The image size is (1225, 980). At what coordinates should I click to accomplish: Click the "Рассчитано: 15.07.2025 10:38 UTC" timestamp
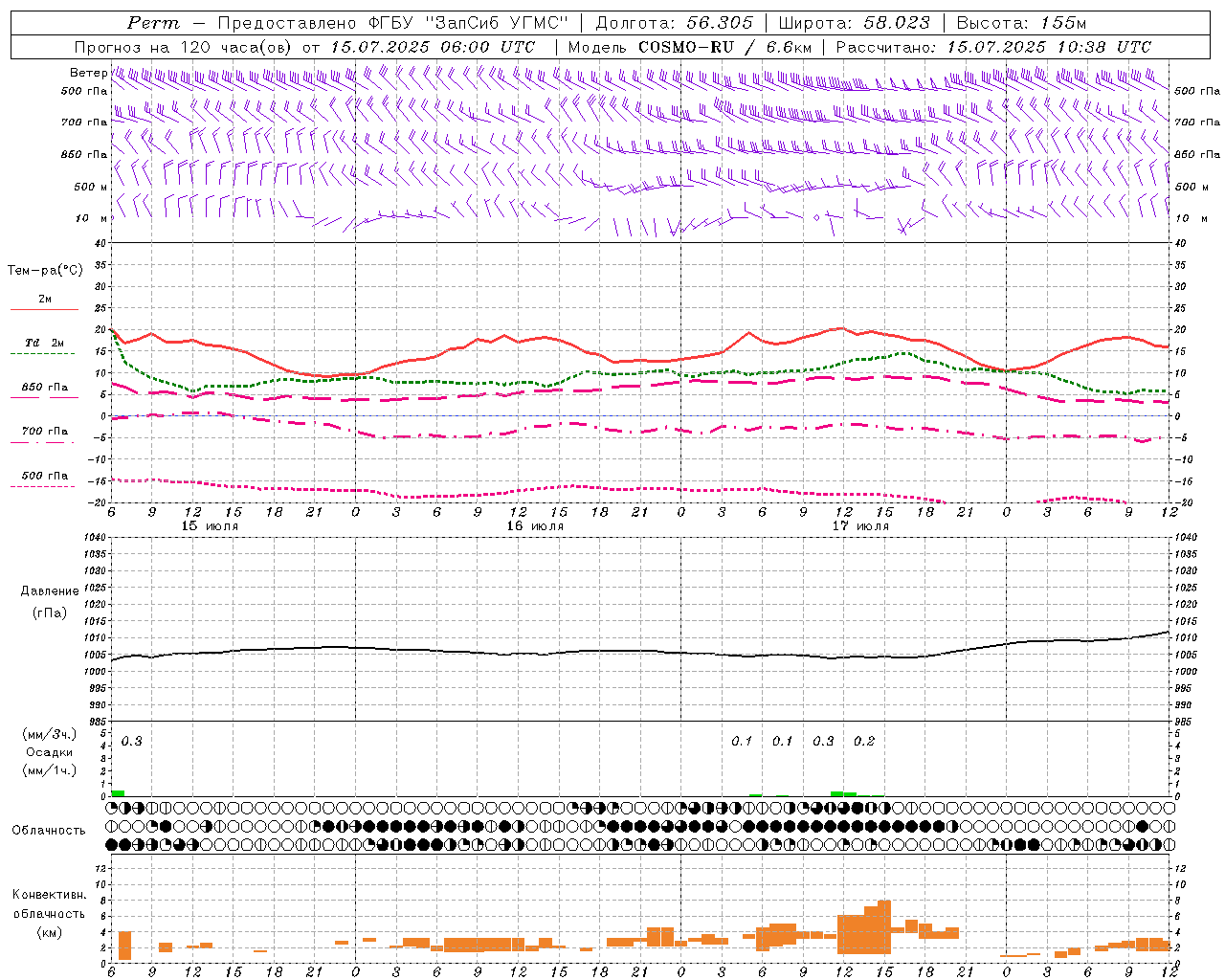(x=993, y=47)
